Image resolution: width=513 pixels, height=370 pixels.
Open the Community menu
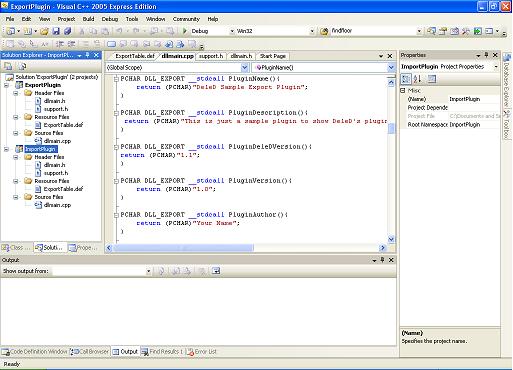point(186,19)
